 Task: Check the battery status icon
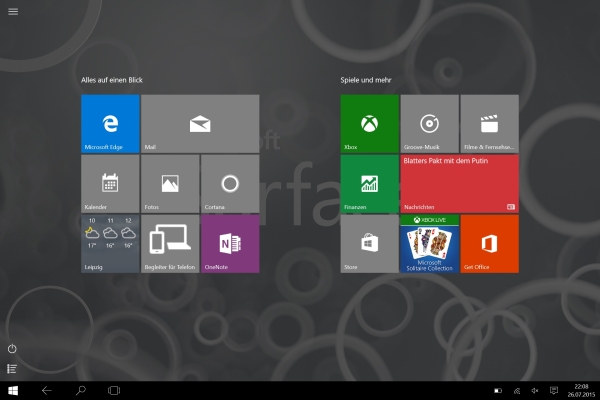point(498,391)
